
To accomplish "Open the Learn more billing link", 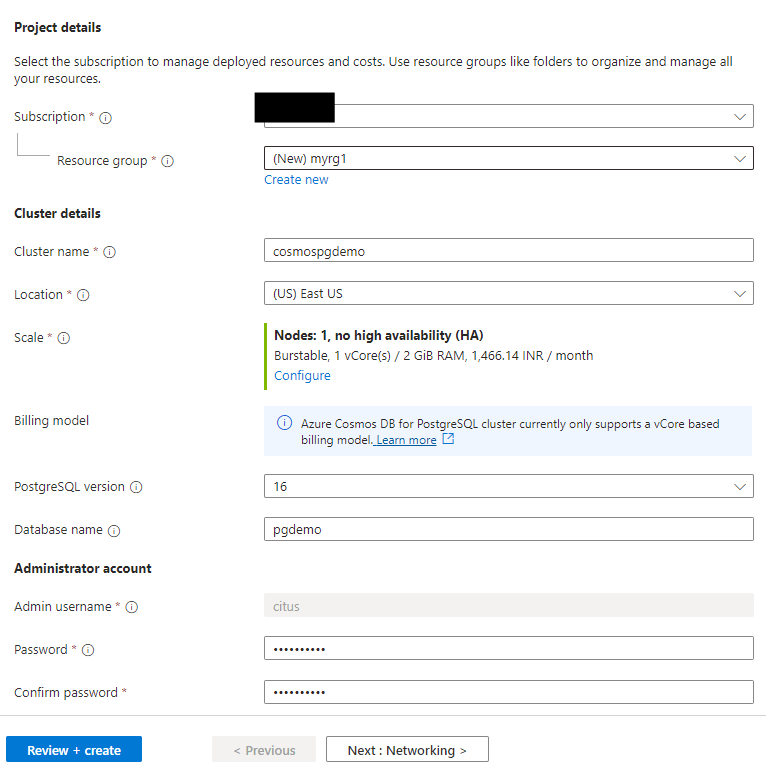I will pyautogui.click(x=406, y=440).
